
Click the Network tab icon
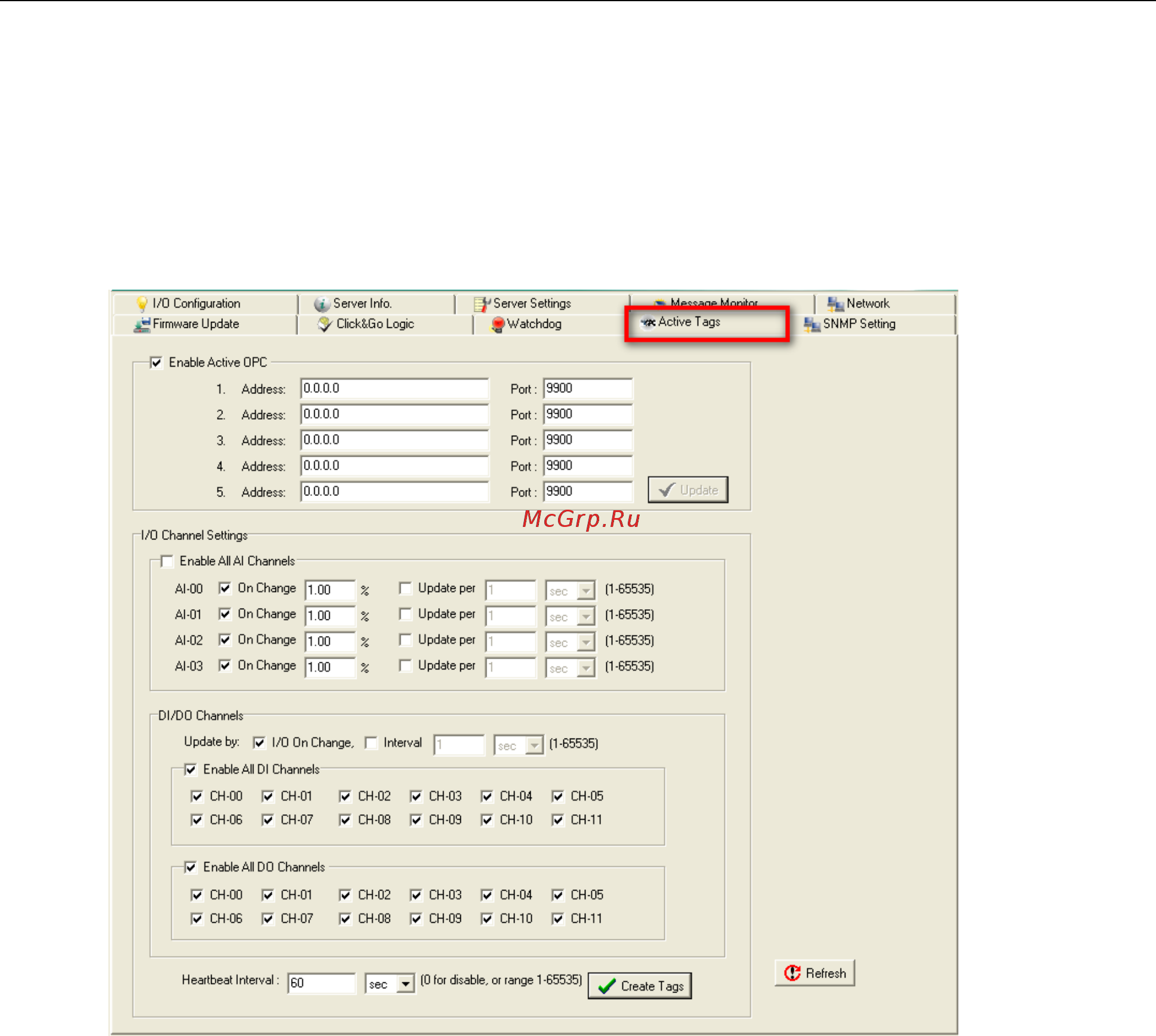point(835,304)
